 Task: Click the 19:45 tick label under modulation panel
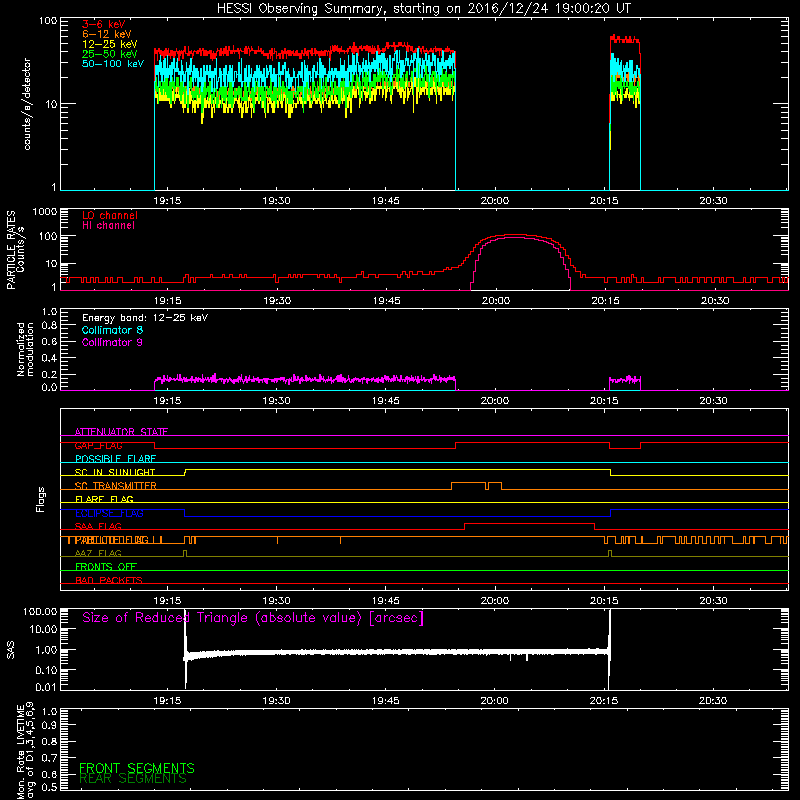click(386, 401)
